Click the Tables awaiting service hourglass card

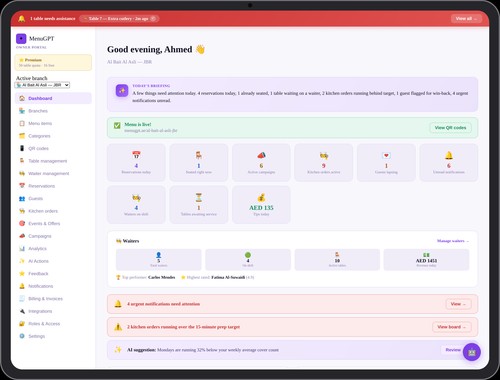coord(199,205)
